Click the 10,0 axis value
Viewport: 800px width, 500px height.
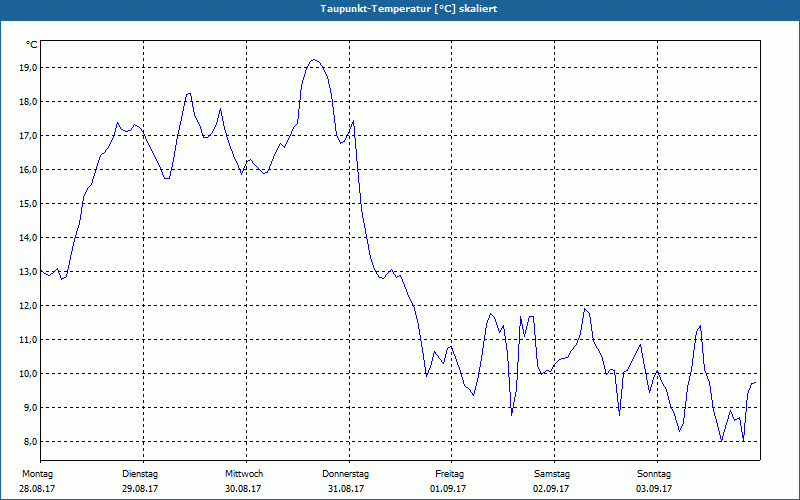(27, 374)
